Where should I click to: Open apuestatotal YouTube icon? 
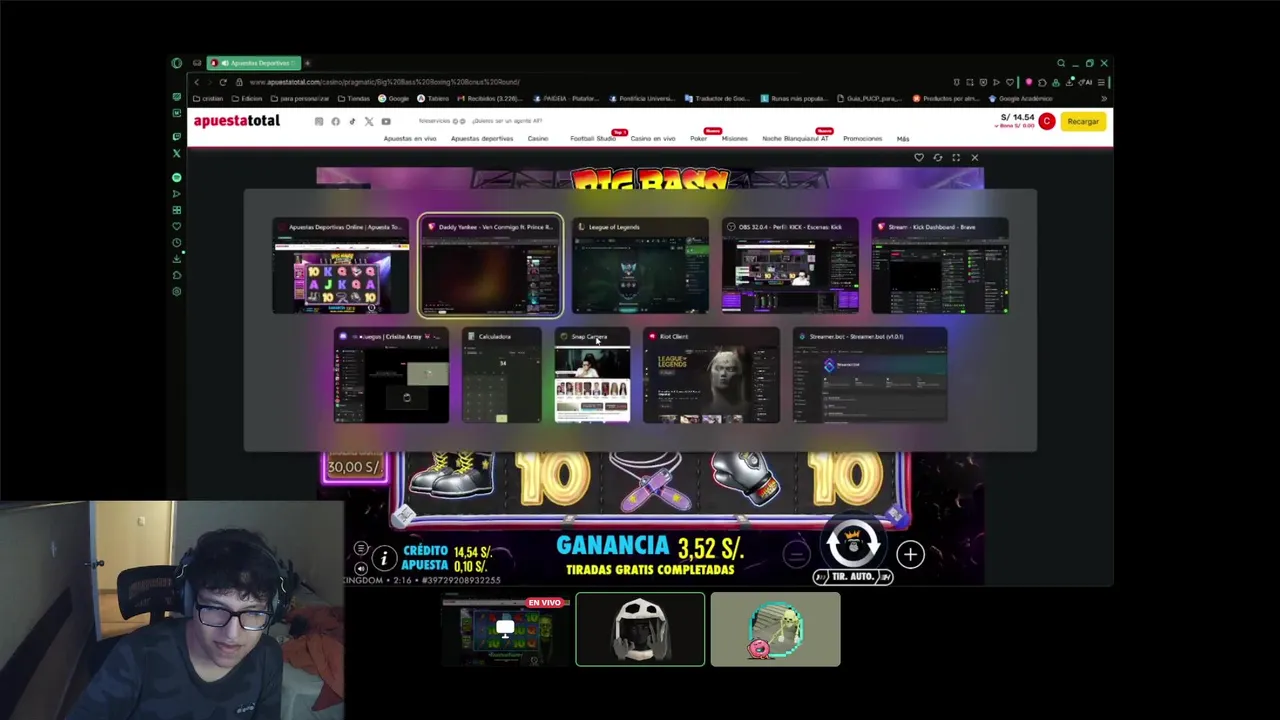pyautogui.click(x=385, y=122)
